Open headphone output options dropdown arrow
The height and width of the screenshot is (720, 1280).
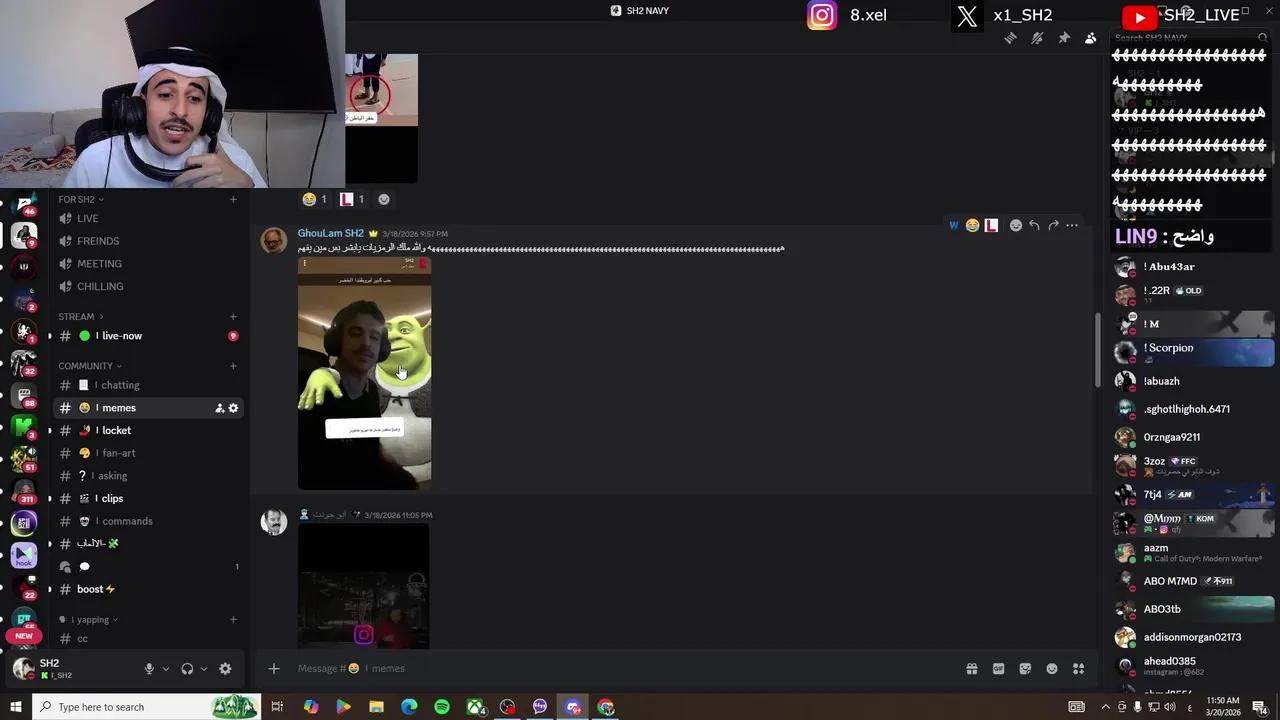click(x=204, y=669)
